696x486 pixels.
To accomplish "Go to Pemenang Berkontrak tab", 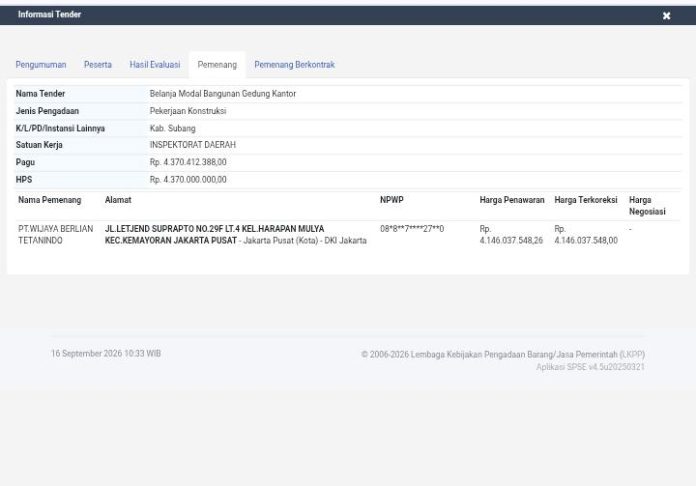I will [x=294, y=65].
